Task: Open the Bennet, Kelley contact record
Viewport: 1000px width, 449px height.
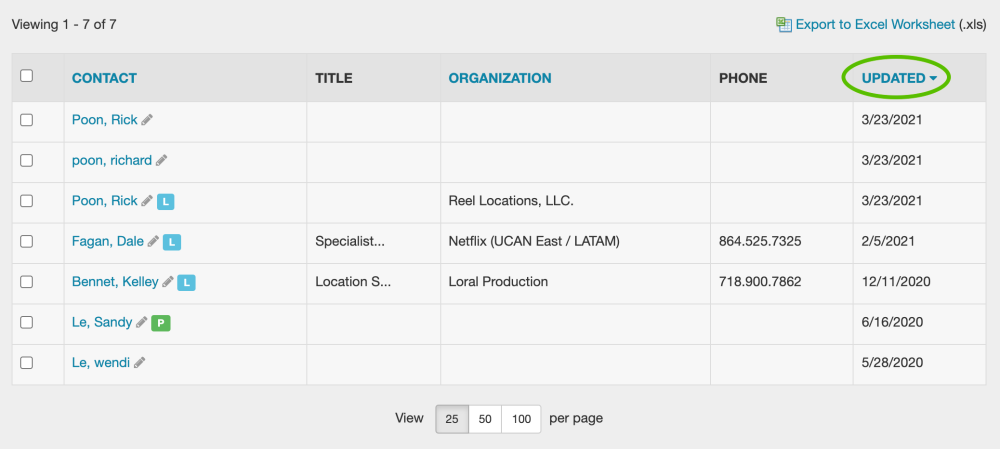Action: click(115, 282)
